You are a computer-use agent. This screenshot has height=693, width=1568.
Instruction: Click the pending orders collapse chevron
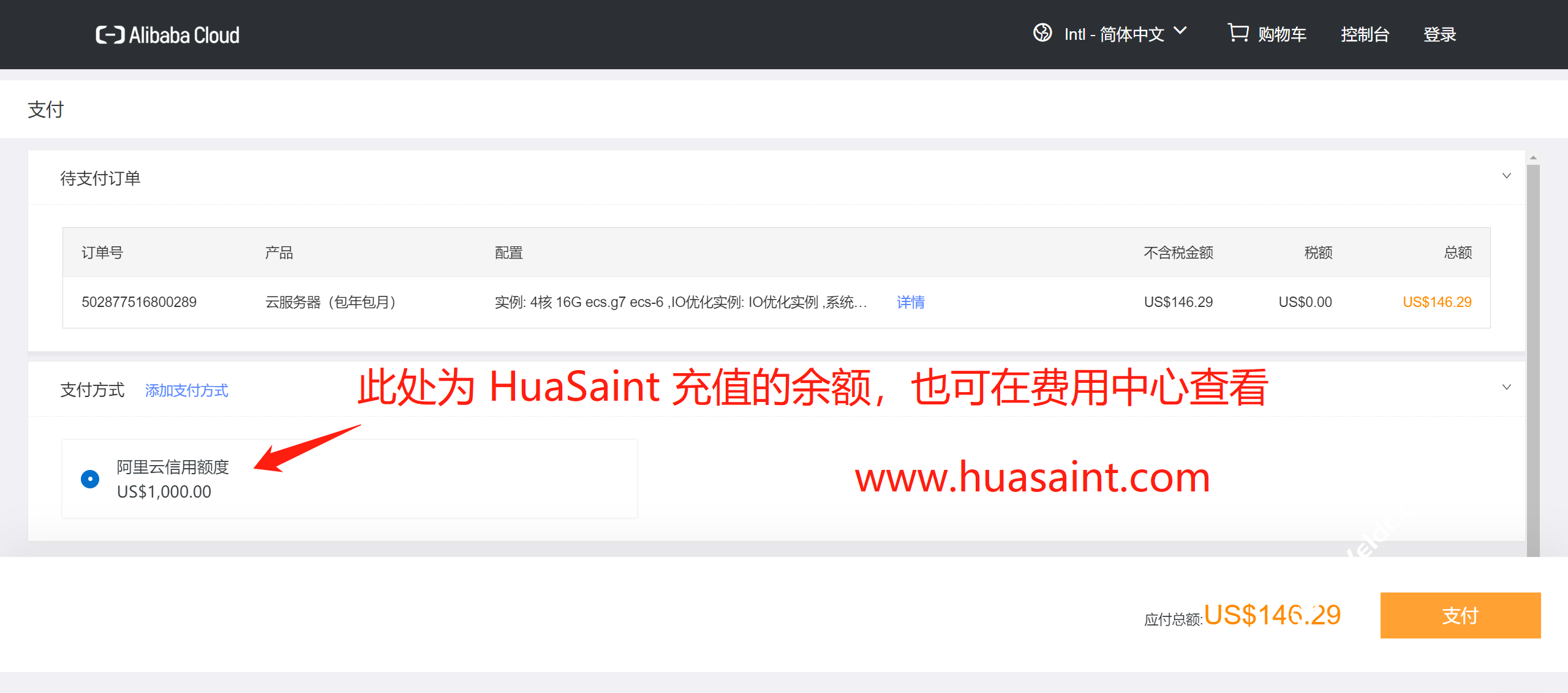1507,175
